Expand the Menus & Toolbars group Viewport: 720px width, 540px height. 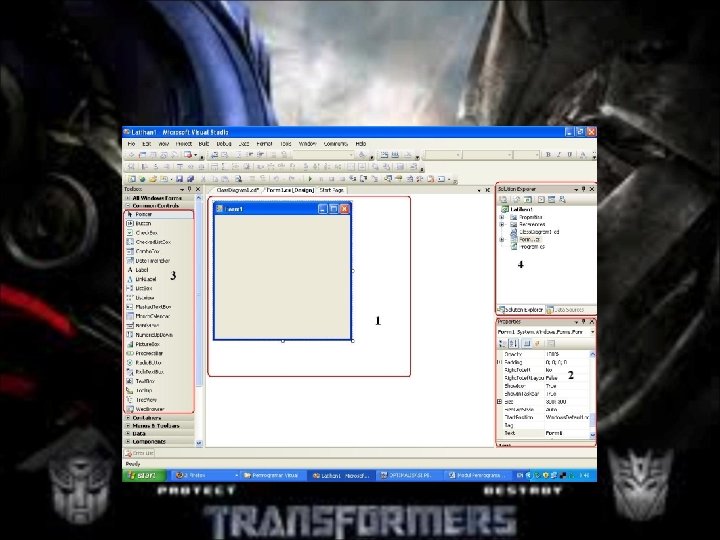158,426
